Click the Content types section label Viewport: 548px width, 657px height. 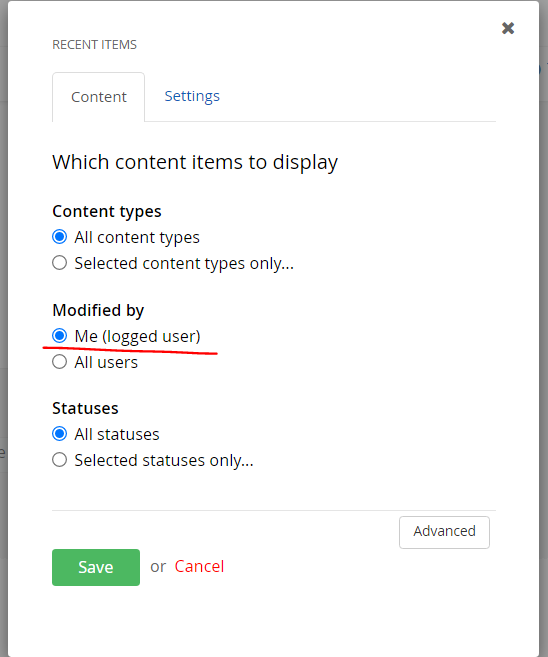tap(107, 212)
